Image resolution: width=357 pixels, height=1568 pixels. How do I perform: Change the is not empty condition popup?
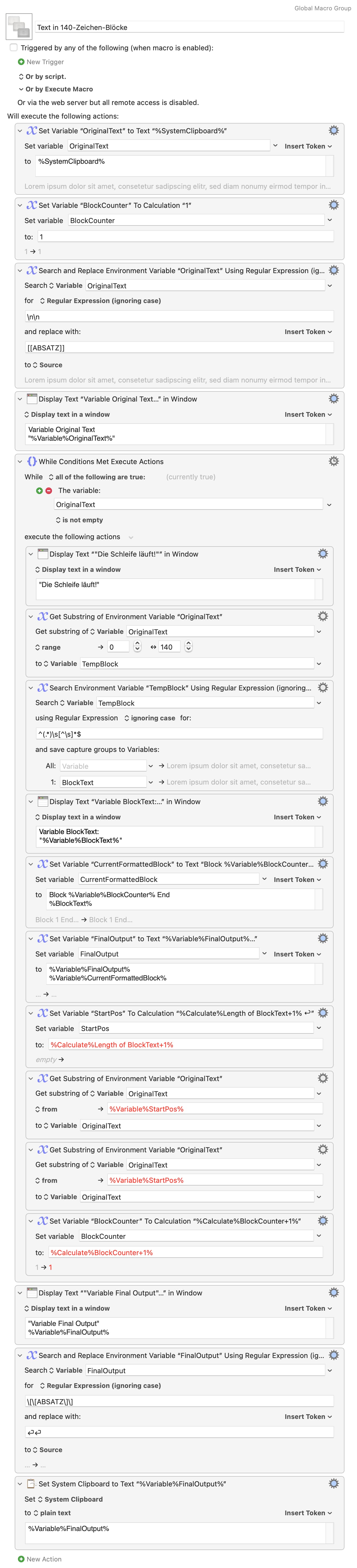79,520
